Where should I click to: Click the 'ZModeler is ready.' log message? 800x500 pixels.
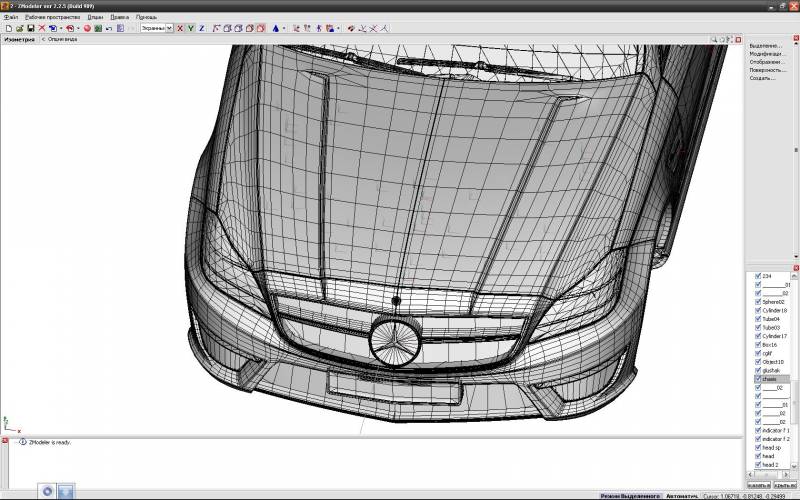(x=49, y=442)
